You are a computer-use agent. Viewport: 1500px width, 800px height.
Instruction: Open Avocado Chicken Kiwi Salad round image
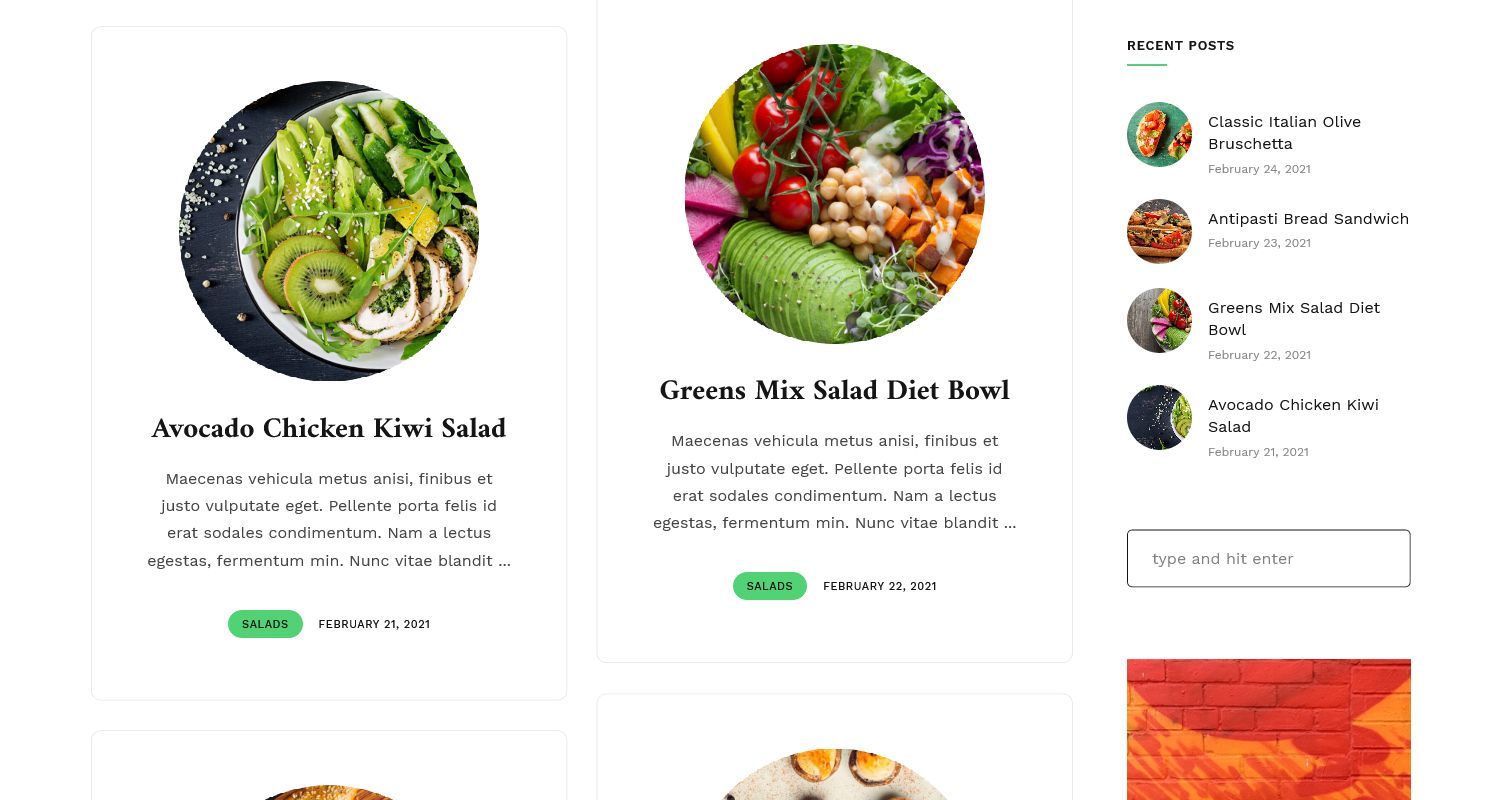click(x=329, y=231)
